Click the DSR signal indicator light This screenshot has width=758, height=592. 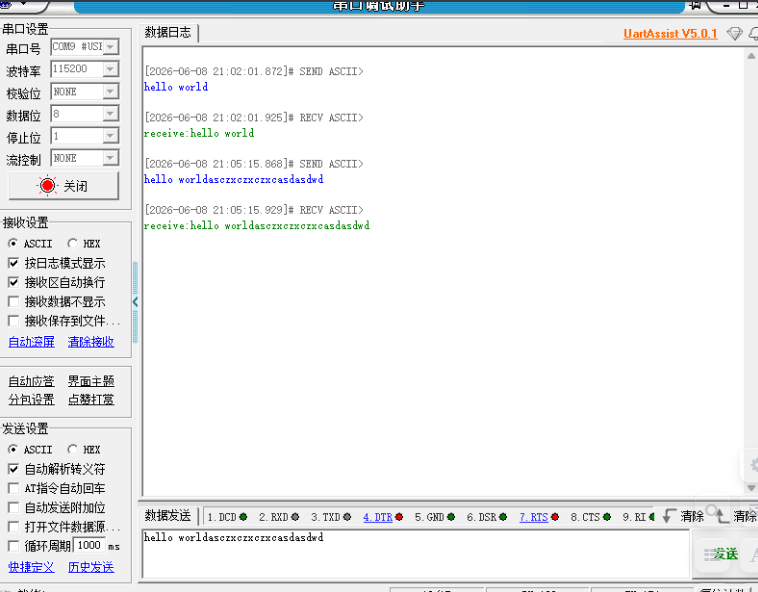click(x=503, y=517)
